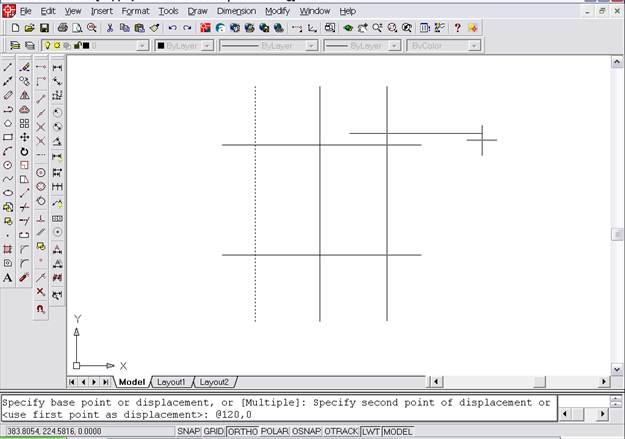Open the Dimension menu
The height and width of the screenshot is (439, 625).
(236, 11)
